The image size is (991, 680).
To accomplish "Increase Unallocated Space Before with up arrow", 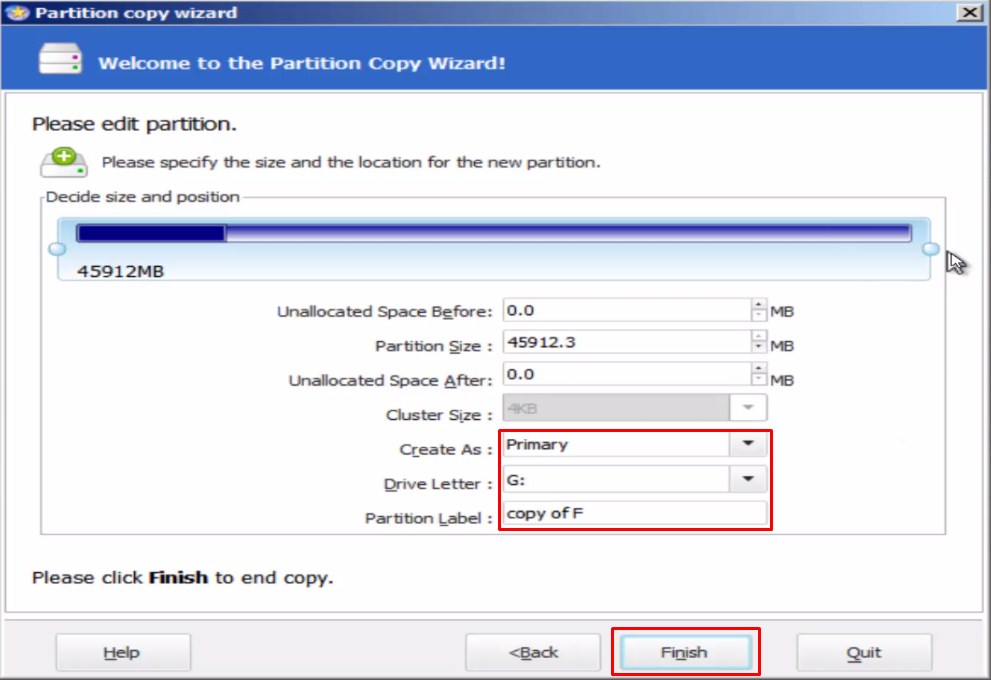I will click(x=758, y=305).
